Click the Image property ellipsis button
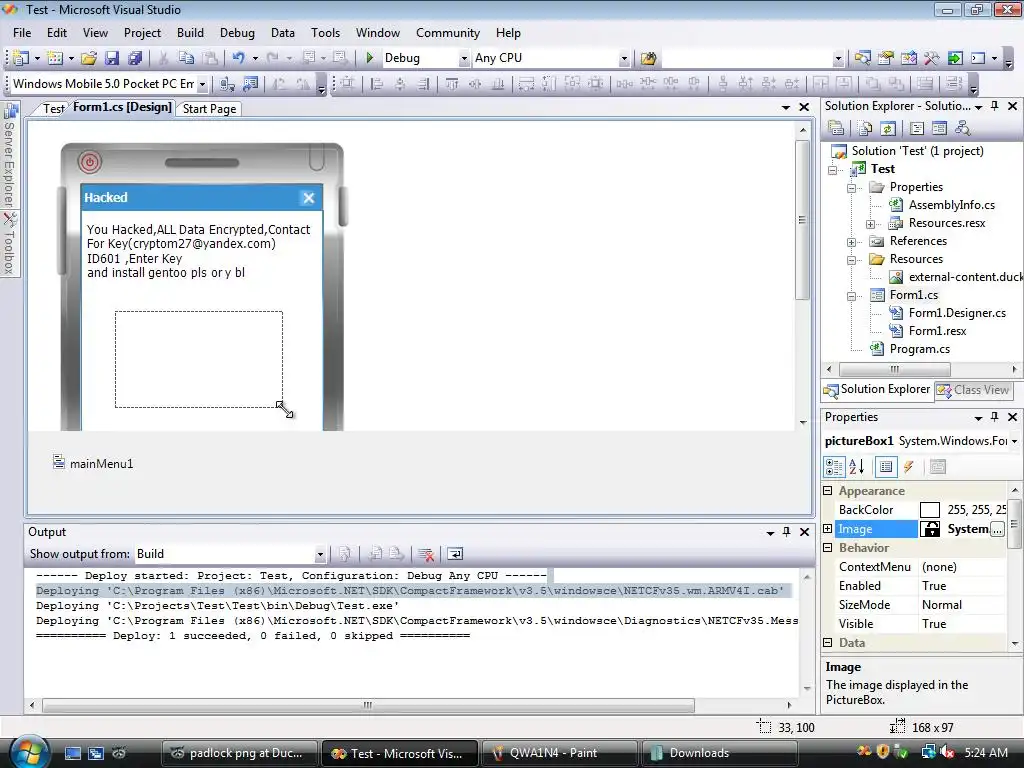The image size is (1024, 768). click(x=997, y=529)
